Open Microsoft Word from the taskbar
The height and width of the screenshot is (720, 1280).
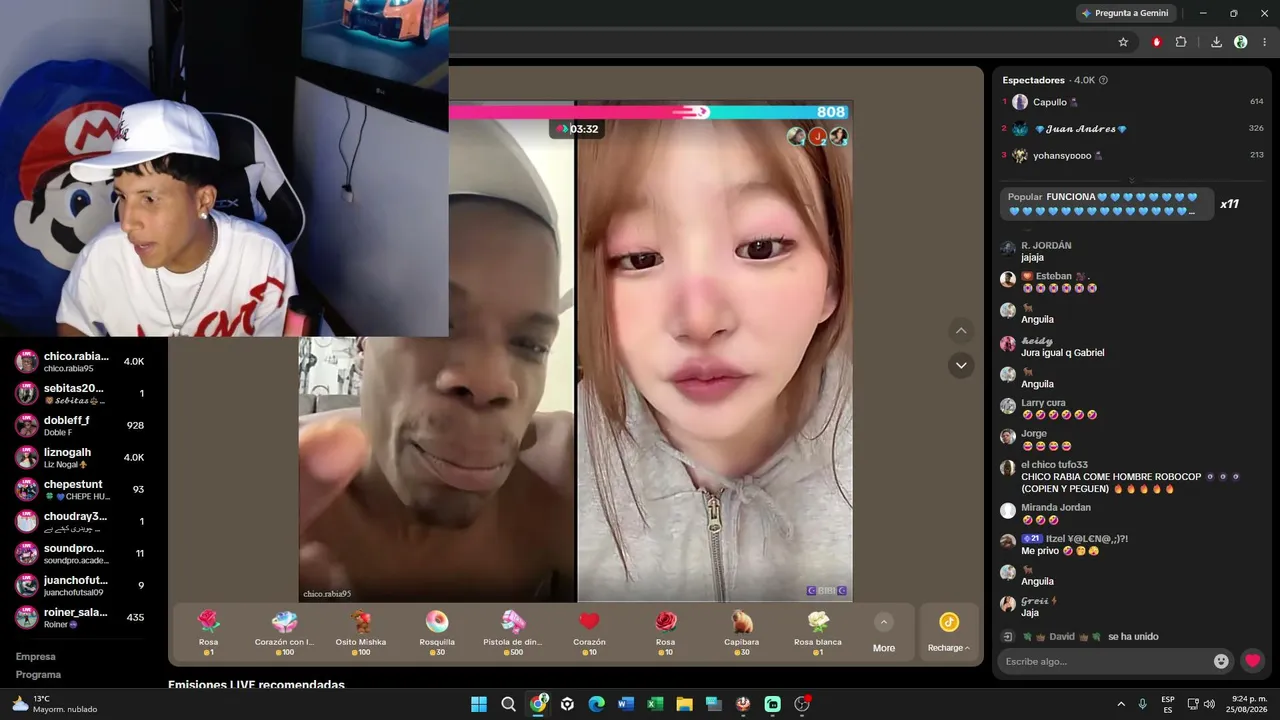[x=626, y=704]
